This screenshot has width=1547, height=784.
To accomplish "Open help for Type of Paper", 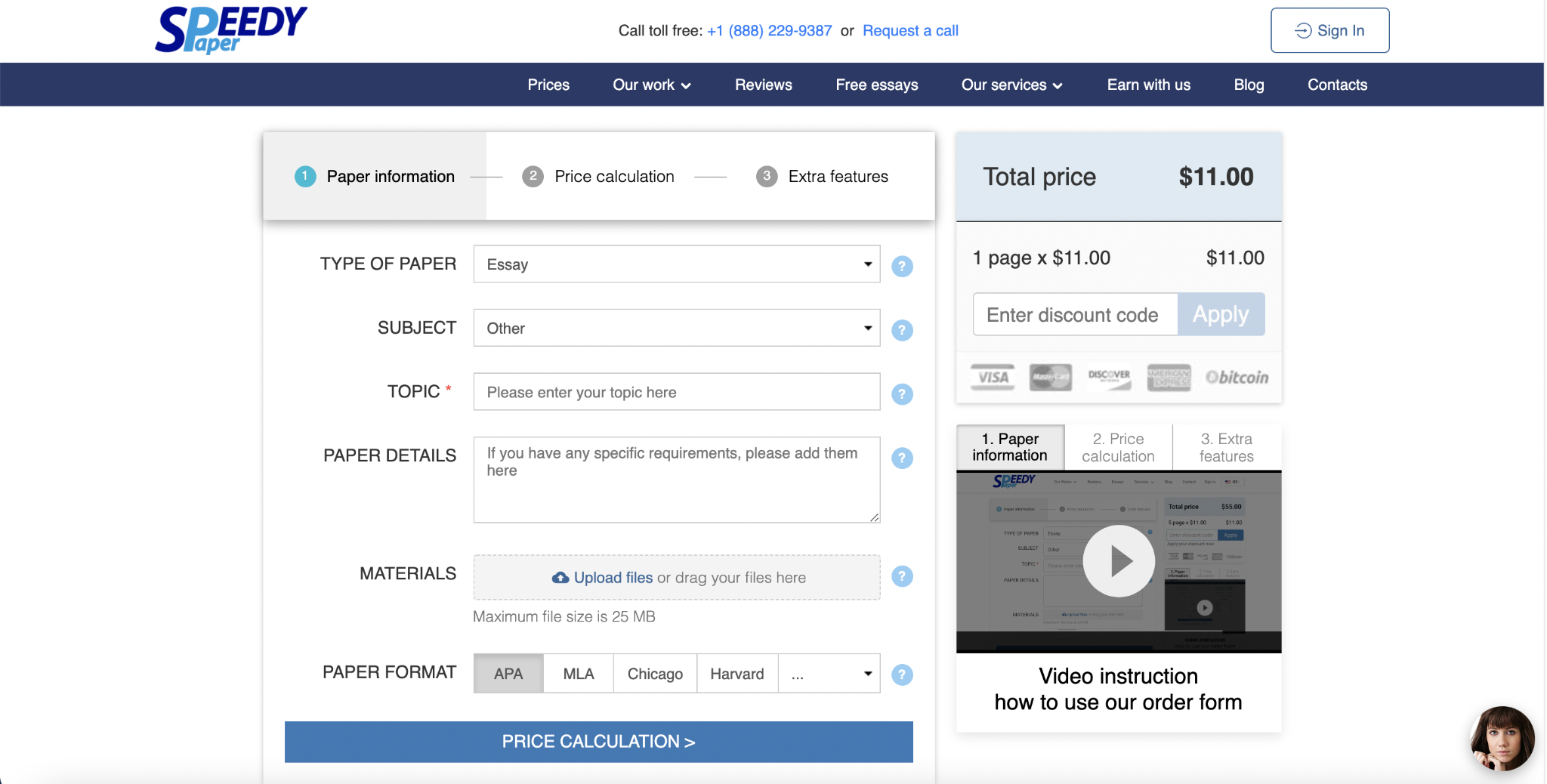I will [902, 266].
